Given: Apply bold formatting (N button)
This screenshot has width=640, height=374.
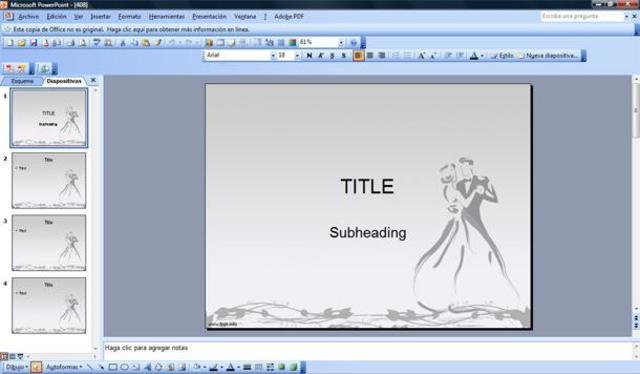Looking at the screenshot, I should pos(309,56).
